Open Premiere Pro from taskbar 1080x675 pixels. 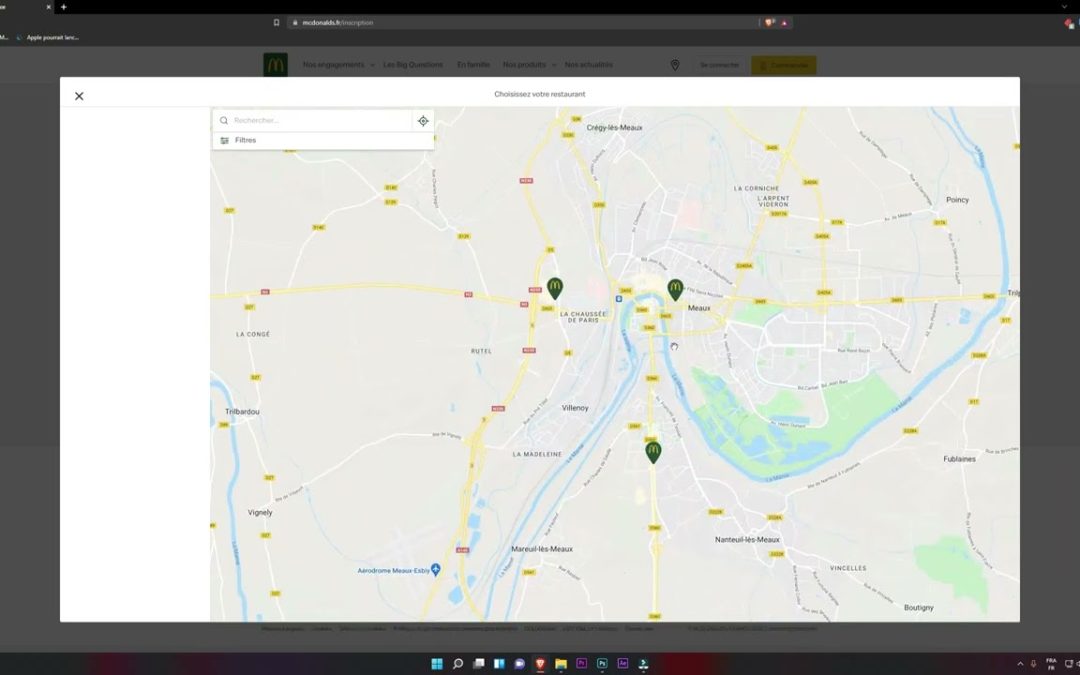[x=581, y=663]
